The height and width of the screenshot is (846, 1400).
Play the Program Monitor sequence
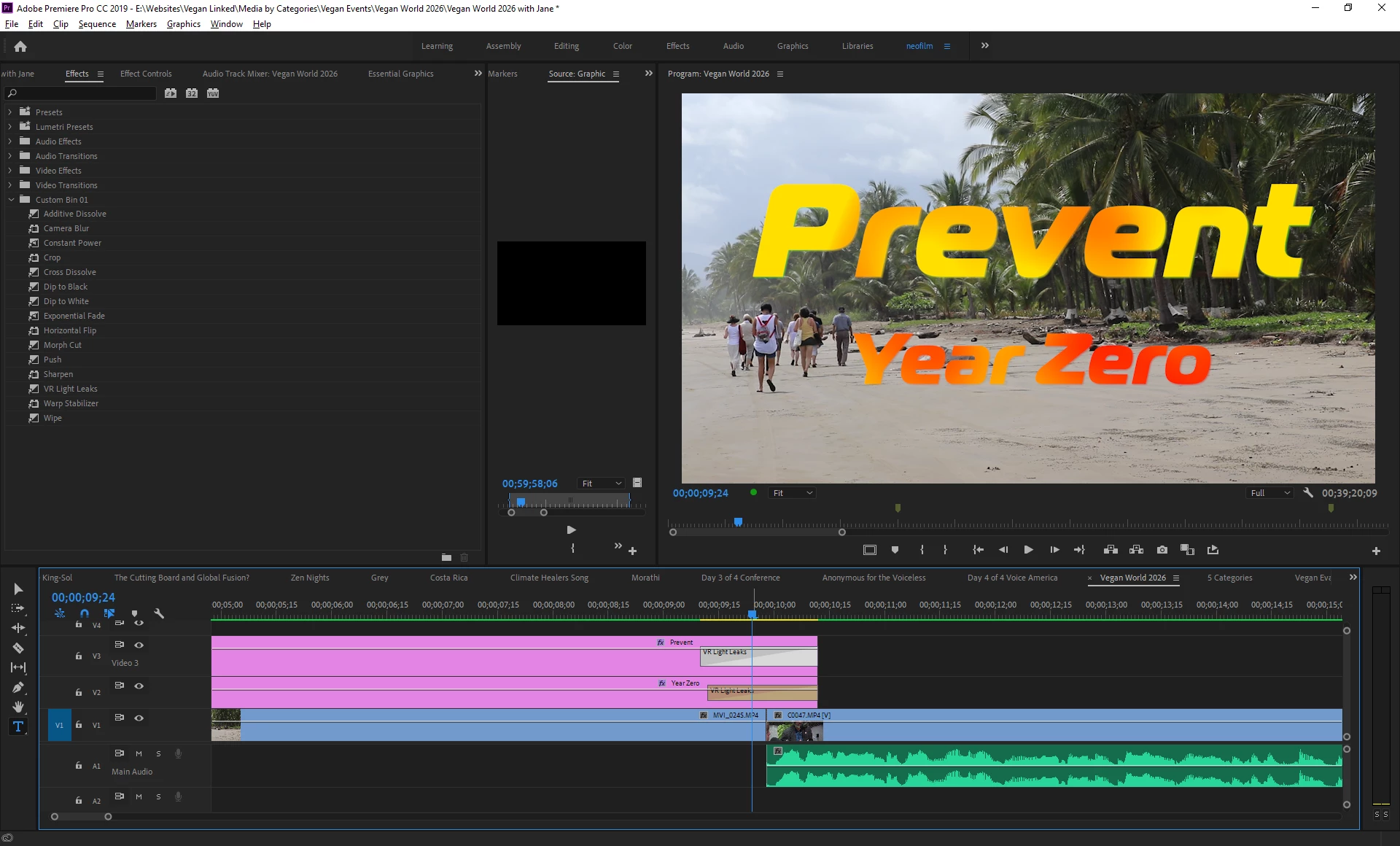[1028, 550]
